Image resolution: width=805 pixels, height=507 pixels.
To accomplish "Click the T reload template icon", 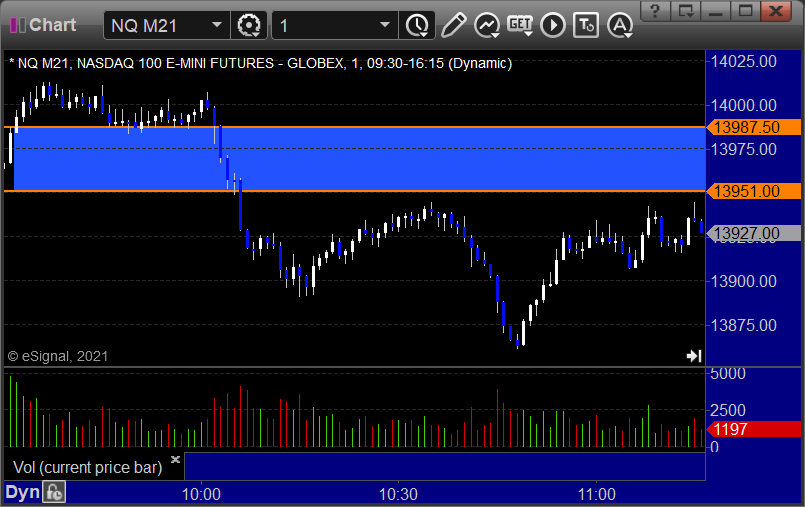I will point(586,25).
